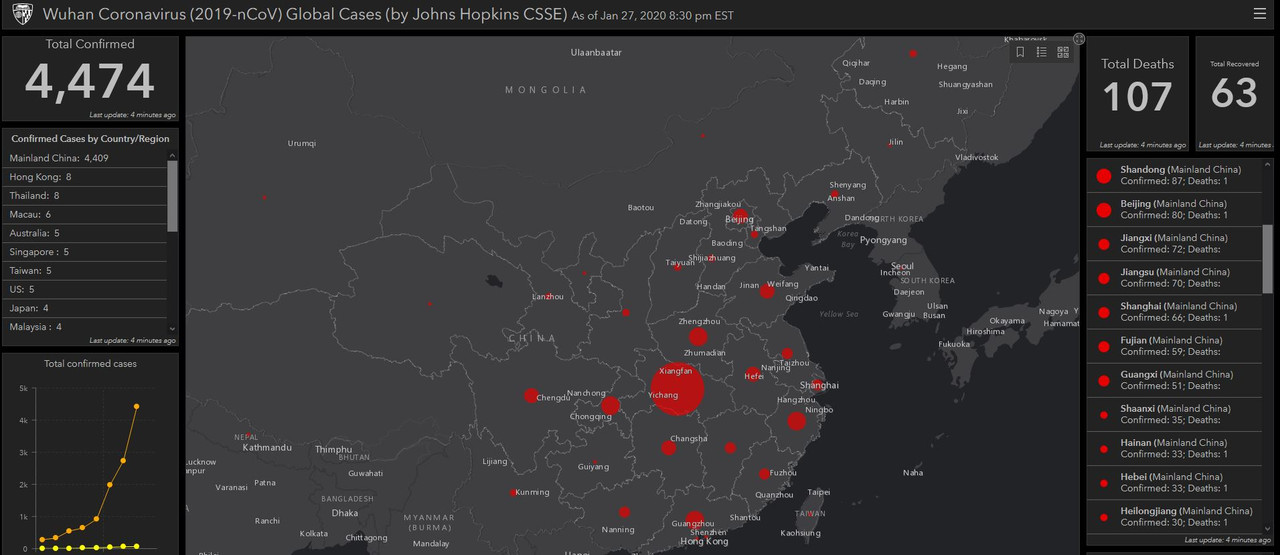
Task: Click the Total Confirmed 4,474 number
Action: [90, 82]
